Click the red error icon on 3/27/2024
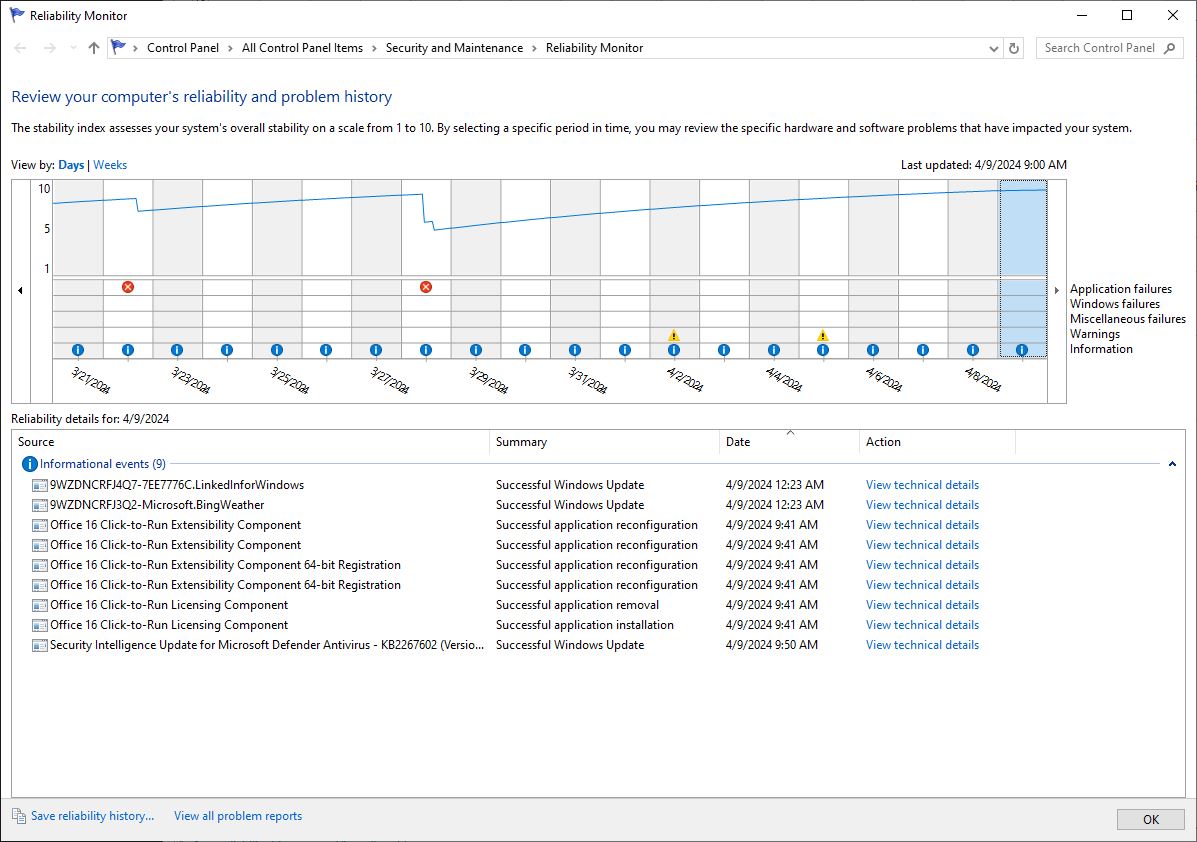The image size is (1197, 842). (425, 287)
